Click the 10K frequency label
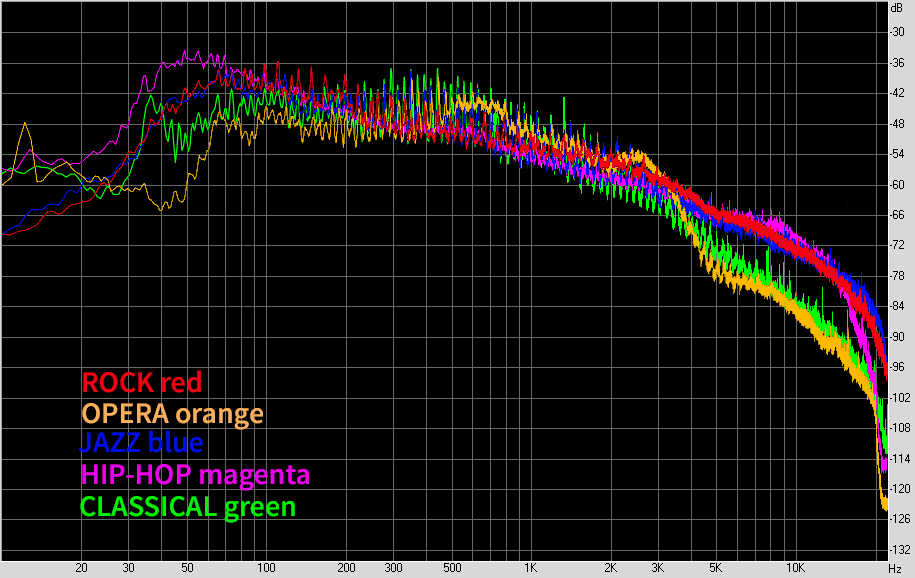Viewport: 915px width, 578px height. [795, 567]
